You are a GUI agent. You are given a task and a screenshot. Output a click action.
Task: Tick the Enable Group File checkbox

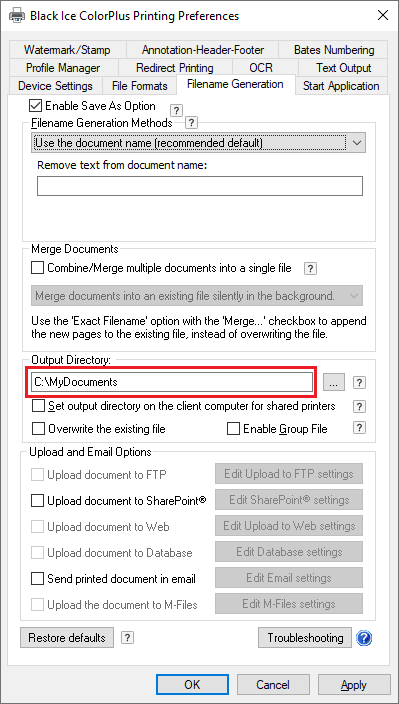(x=233, y=429)
